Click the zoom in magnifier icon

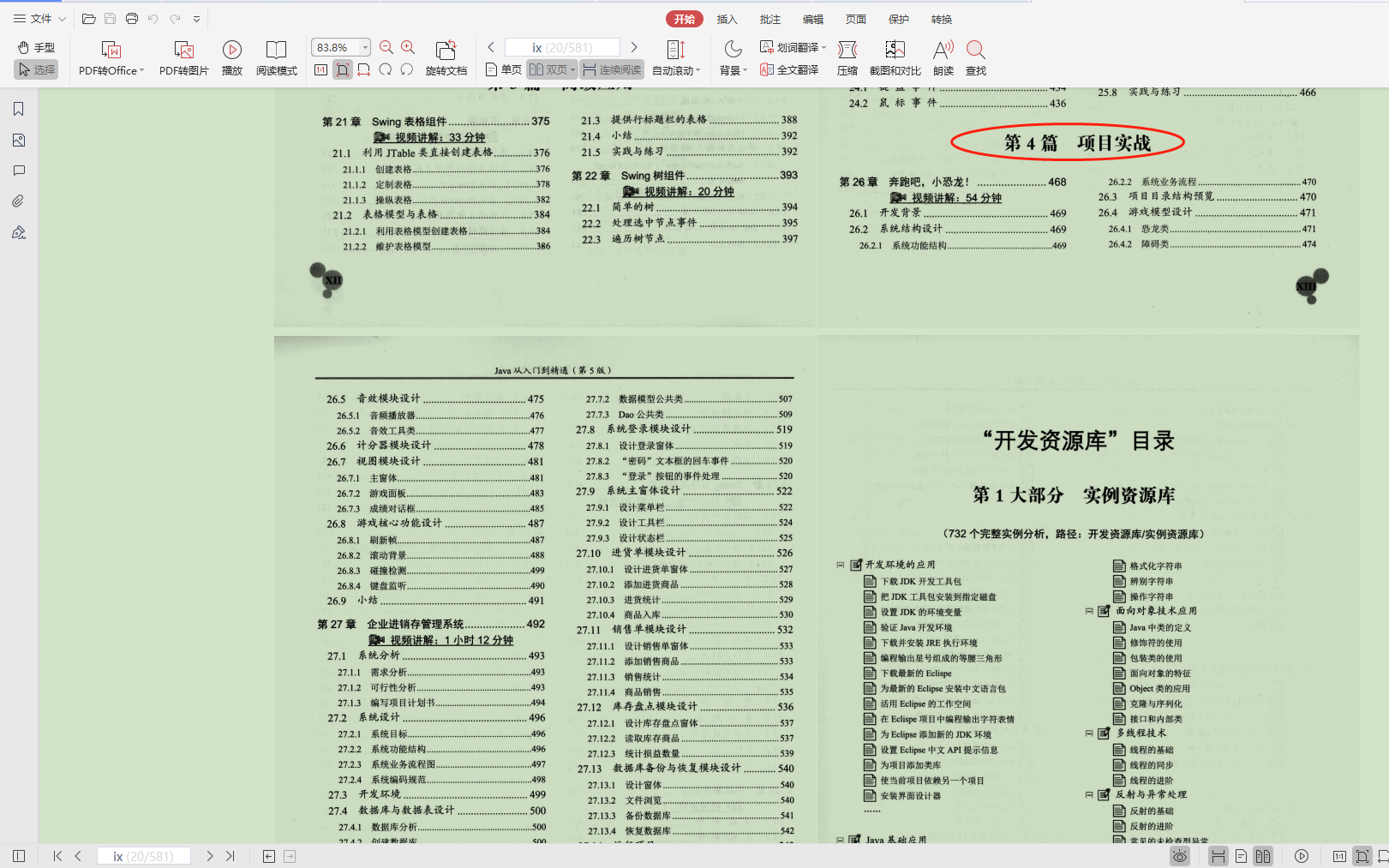tap(409, 48)
